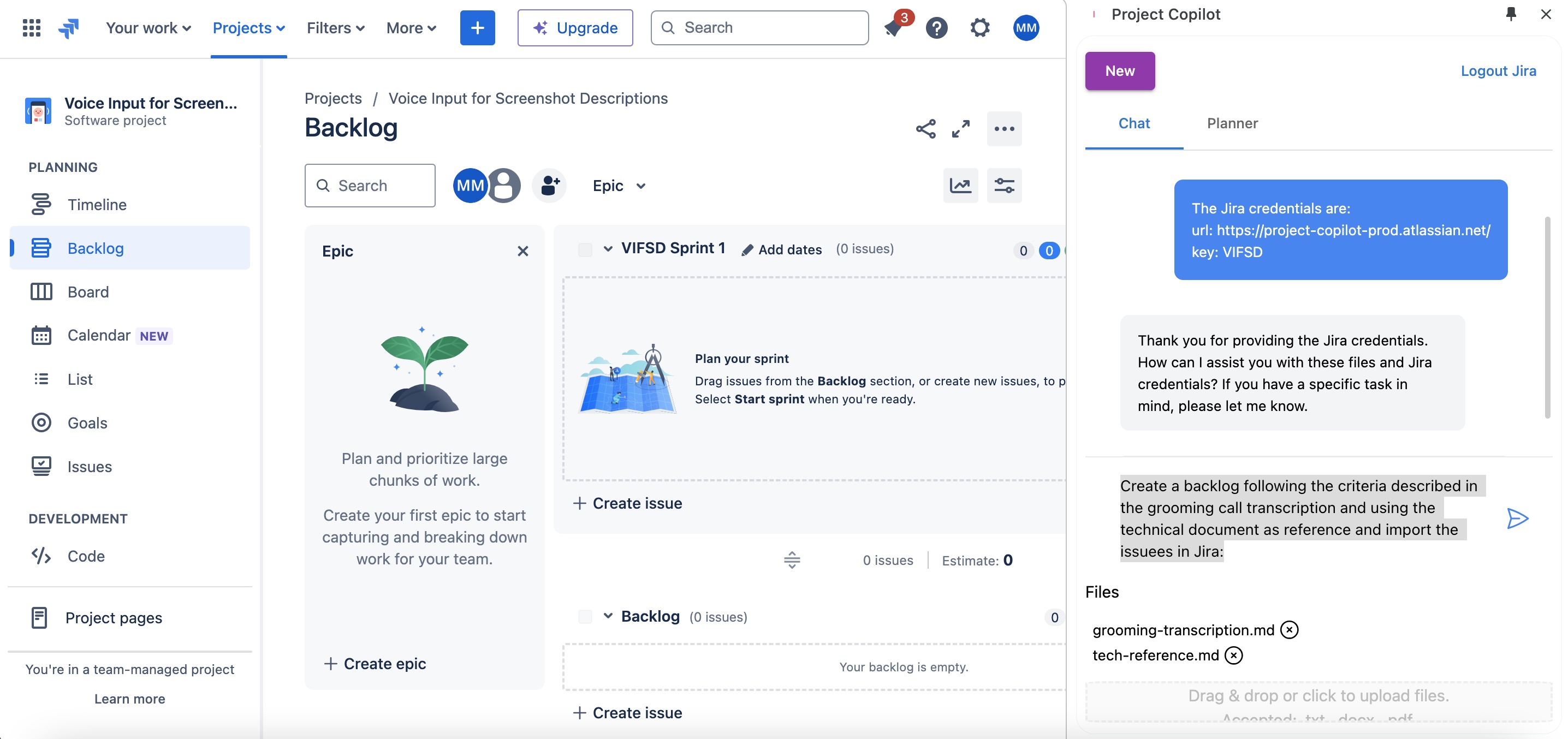Click the Upgrade button
This screenshot has width=1568, height=739.
pos(575,27)
